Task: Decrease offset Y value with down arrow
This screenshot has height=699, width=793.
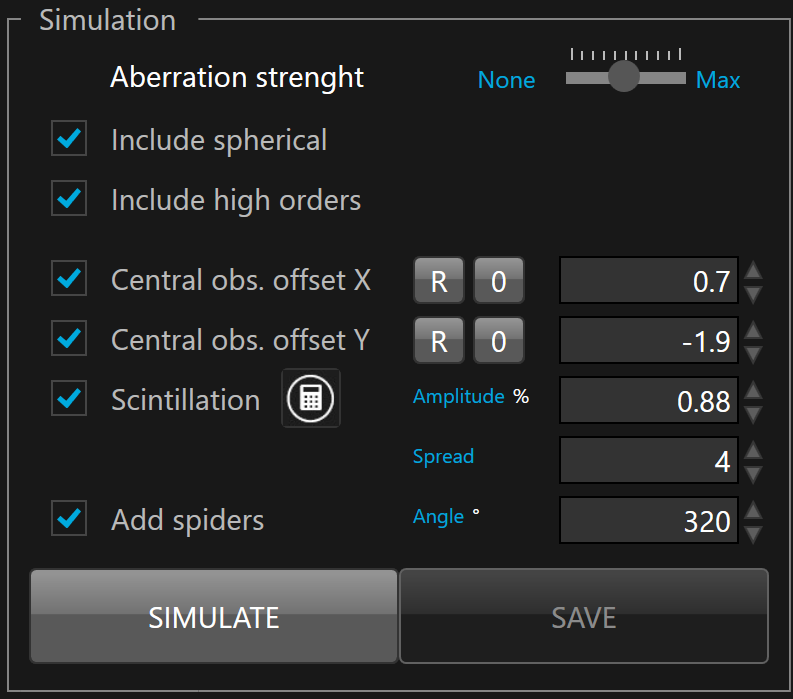Action: pyautogui.click(x=753, y=353)
